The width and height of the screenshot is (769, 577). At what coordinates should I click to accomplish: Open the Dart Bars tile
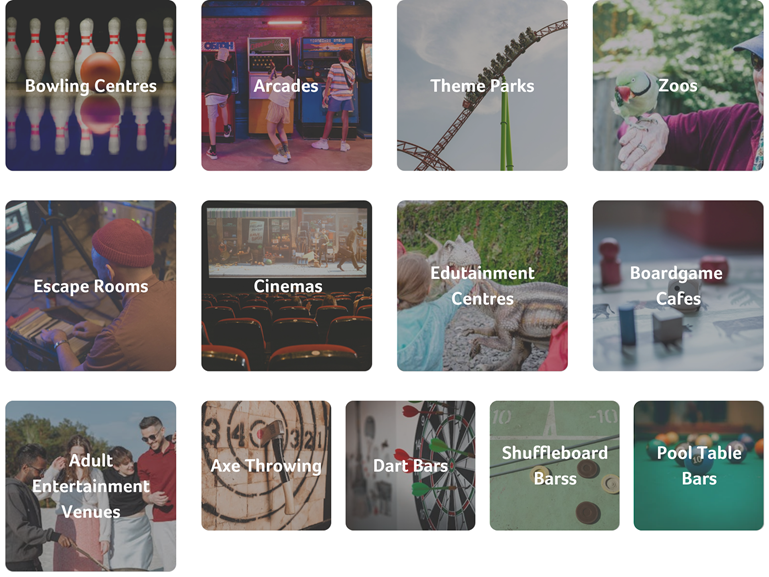coord(410,466)
